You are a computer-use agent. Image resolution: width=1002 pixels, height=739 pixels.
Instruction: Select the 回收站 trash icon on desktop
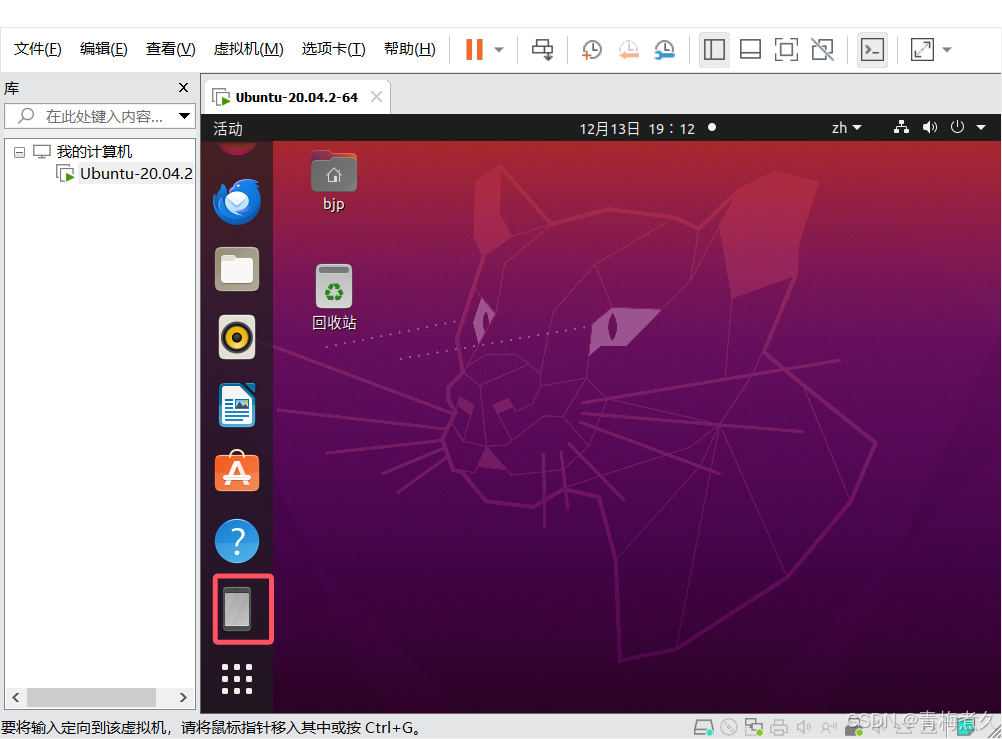click(x=334, y=297)
